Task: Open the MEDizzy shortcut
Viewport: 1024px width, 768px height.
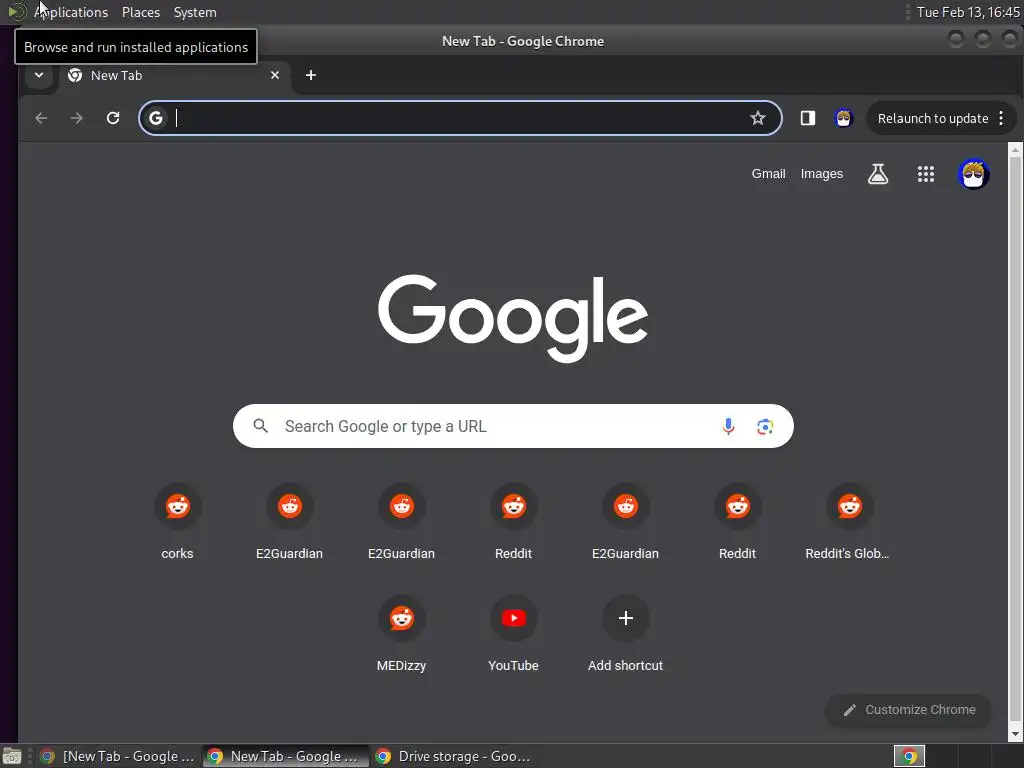Action: coord(402,633)
